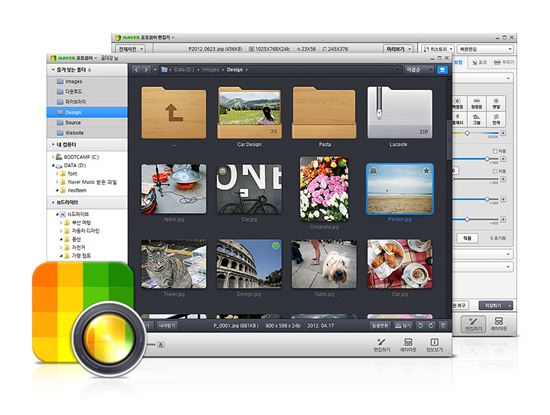The height and width of the screenshot is (415, 550).
Task: Click the zoom slider end icon at viewer bottom
Action: (x=160, y=344)
